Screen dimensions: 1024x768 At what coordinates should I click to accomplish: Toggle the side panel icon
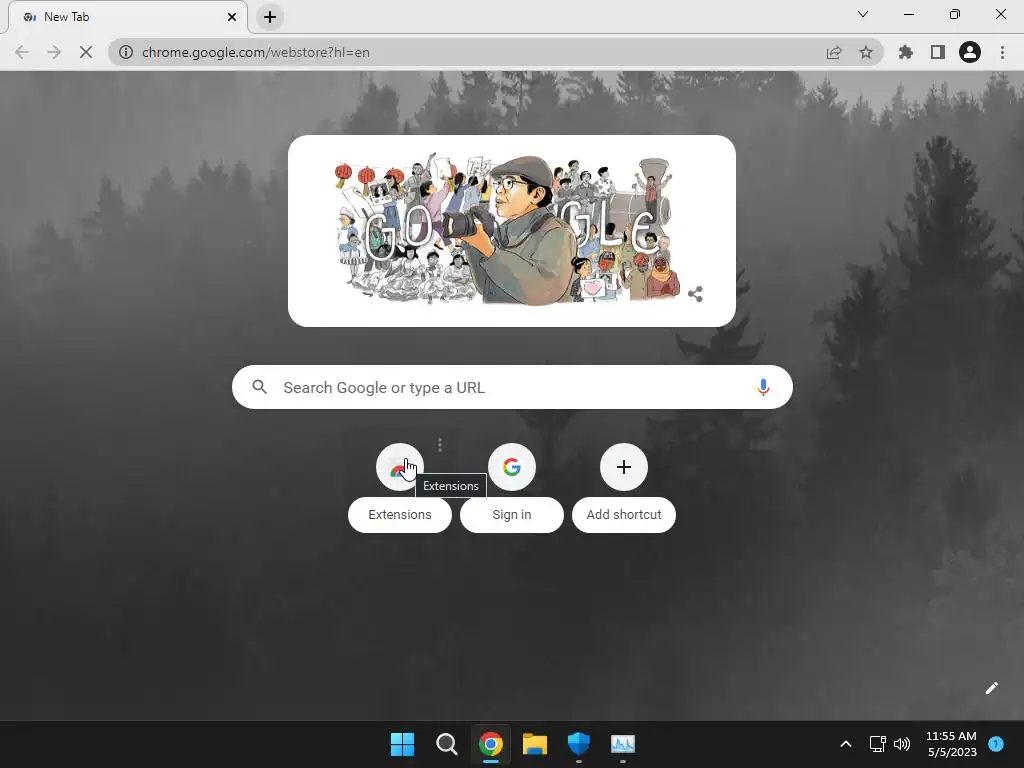[x=938, y=52]
